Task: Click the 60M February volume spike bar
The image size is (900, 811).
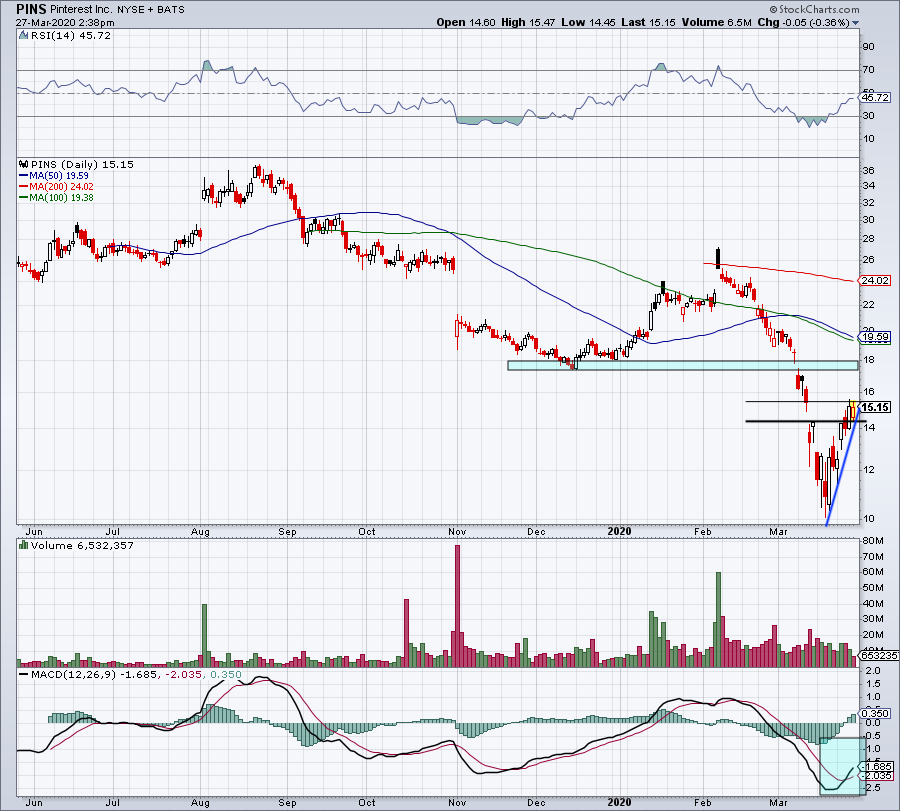Action: [x=718, y=619]
